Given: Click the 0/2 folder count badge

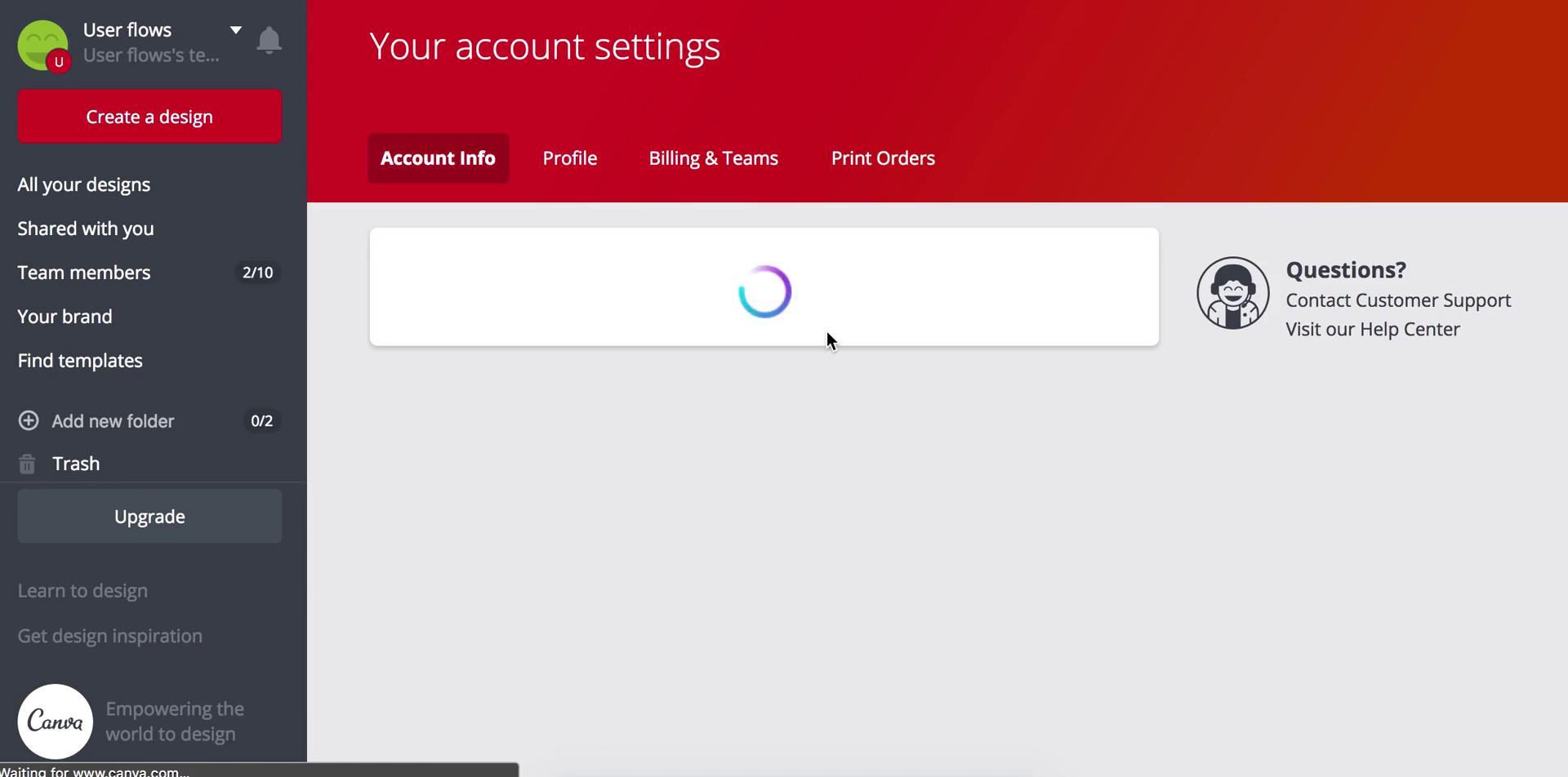Looking at the screenshot, I should tap(262, 421).
